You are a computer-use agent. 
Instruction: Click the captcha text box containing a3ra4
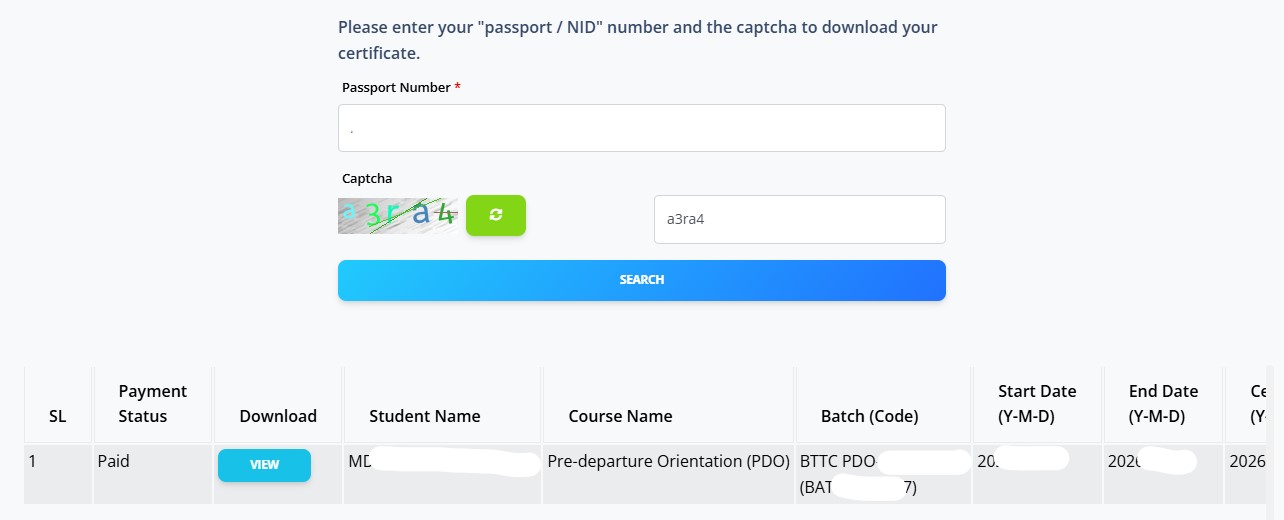pyautogui.click(x=800, y=219)
